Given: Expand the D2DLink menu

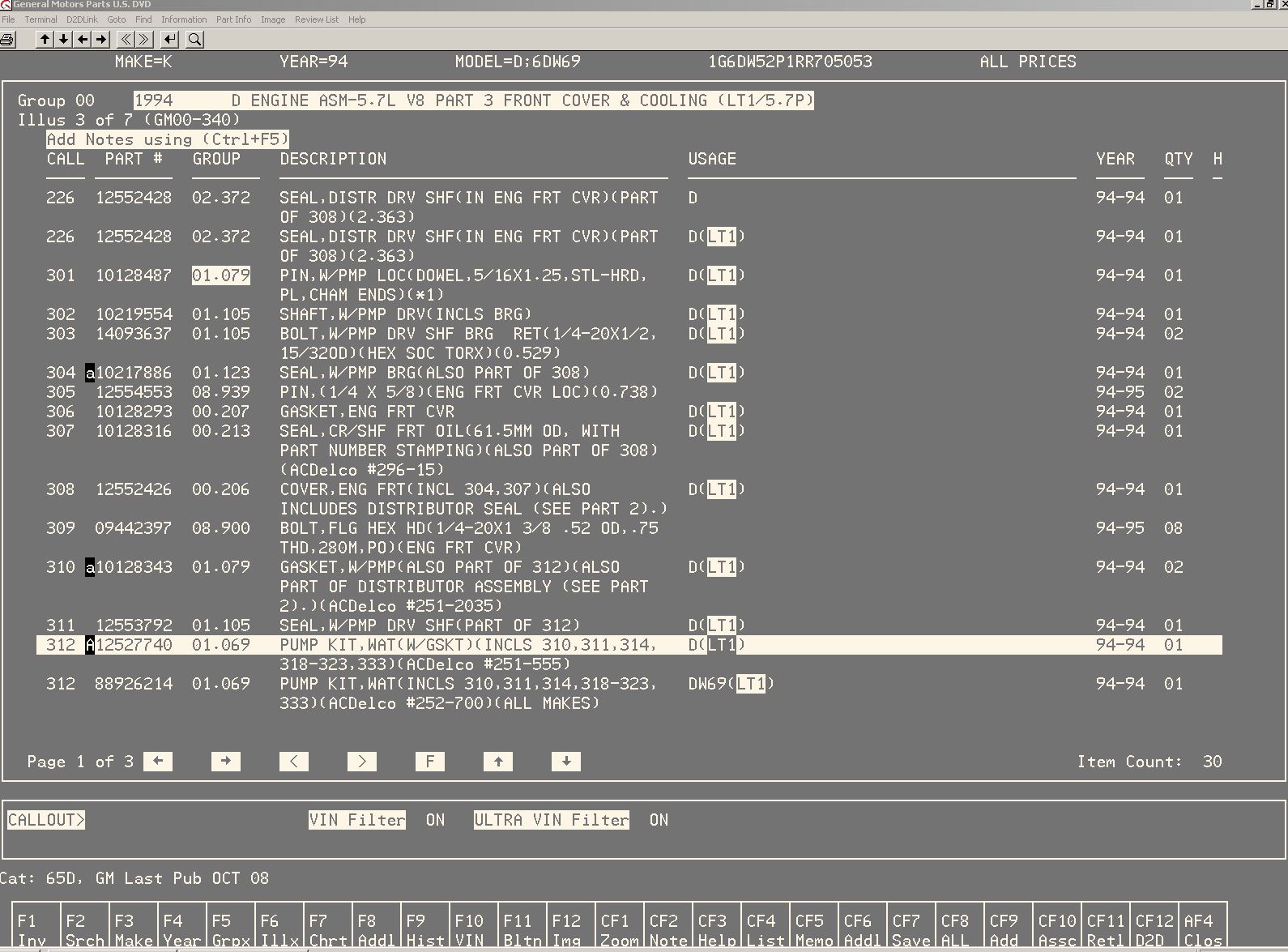Looking at the screenshot, I should (82, 19).
